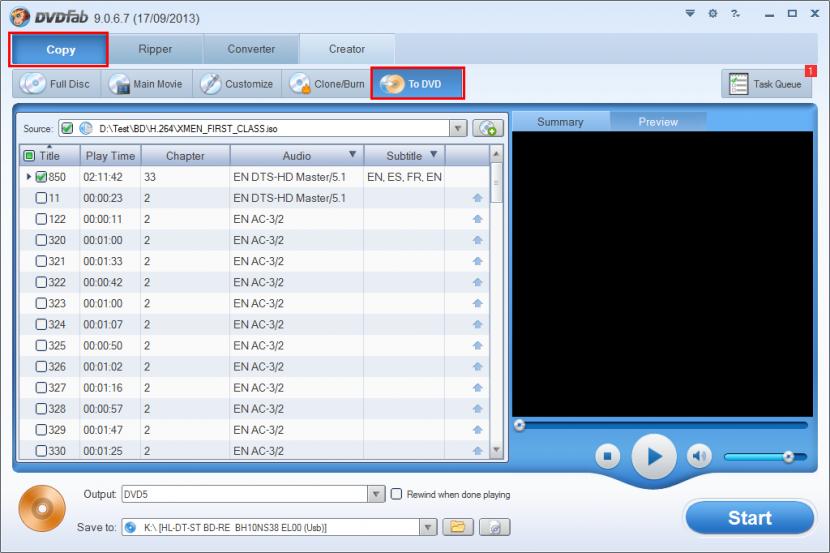Click the Start button
The image size is (830, 553).
click(749, 517)
